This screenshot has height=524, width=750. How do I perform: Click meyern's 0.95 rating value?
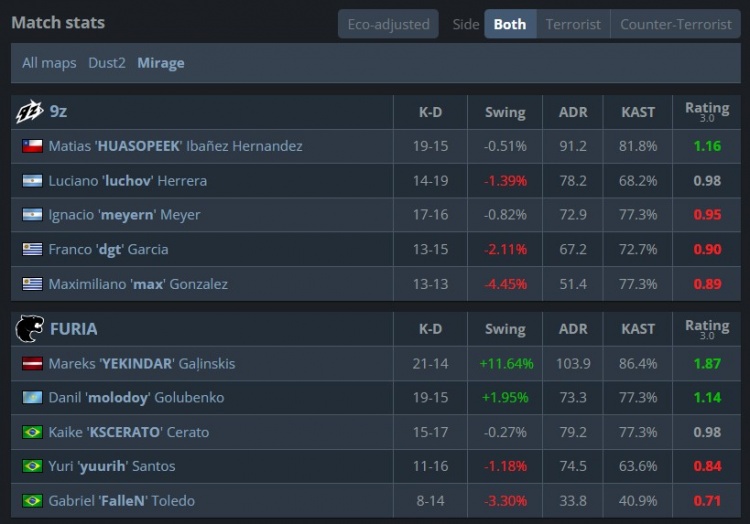[x=707, y=215]
